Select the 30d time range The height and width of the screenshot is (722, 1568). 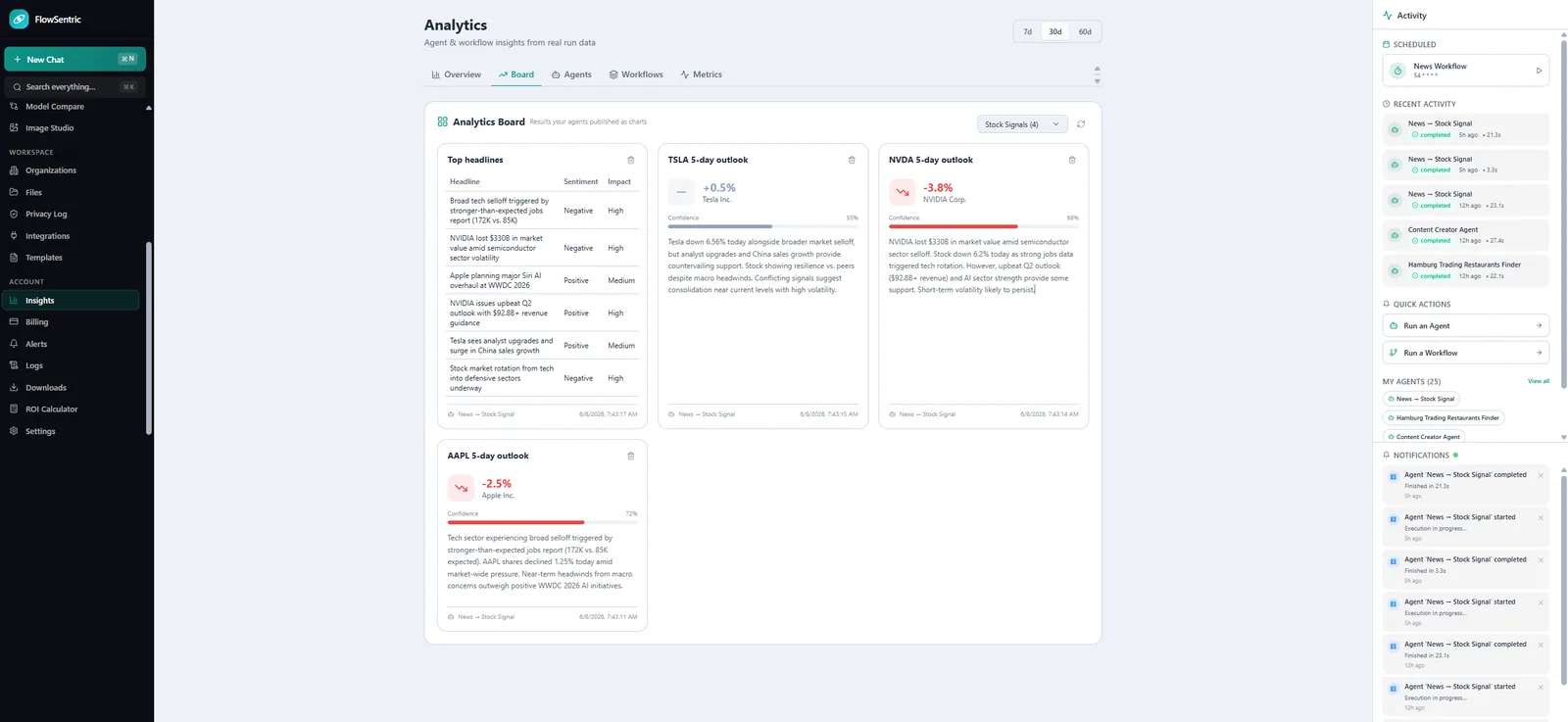point(1055,31)
